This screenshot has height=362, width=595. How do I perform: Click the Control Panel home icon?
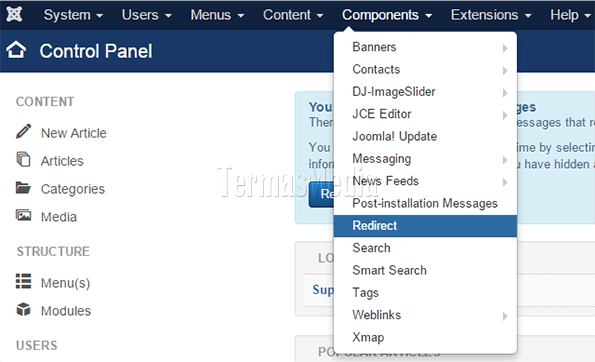16,50
